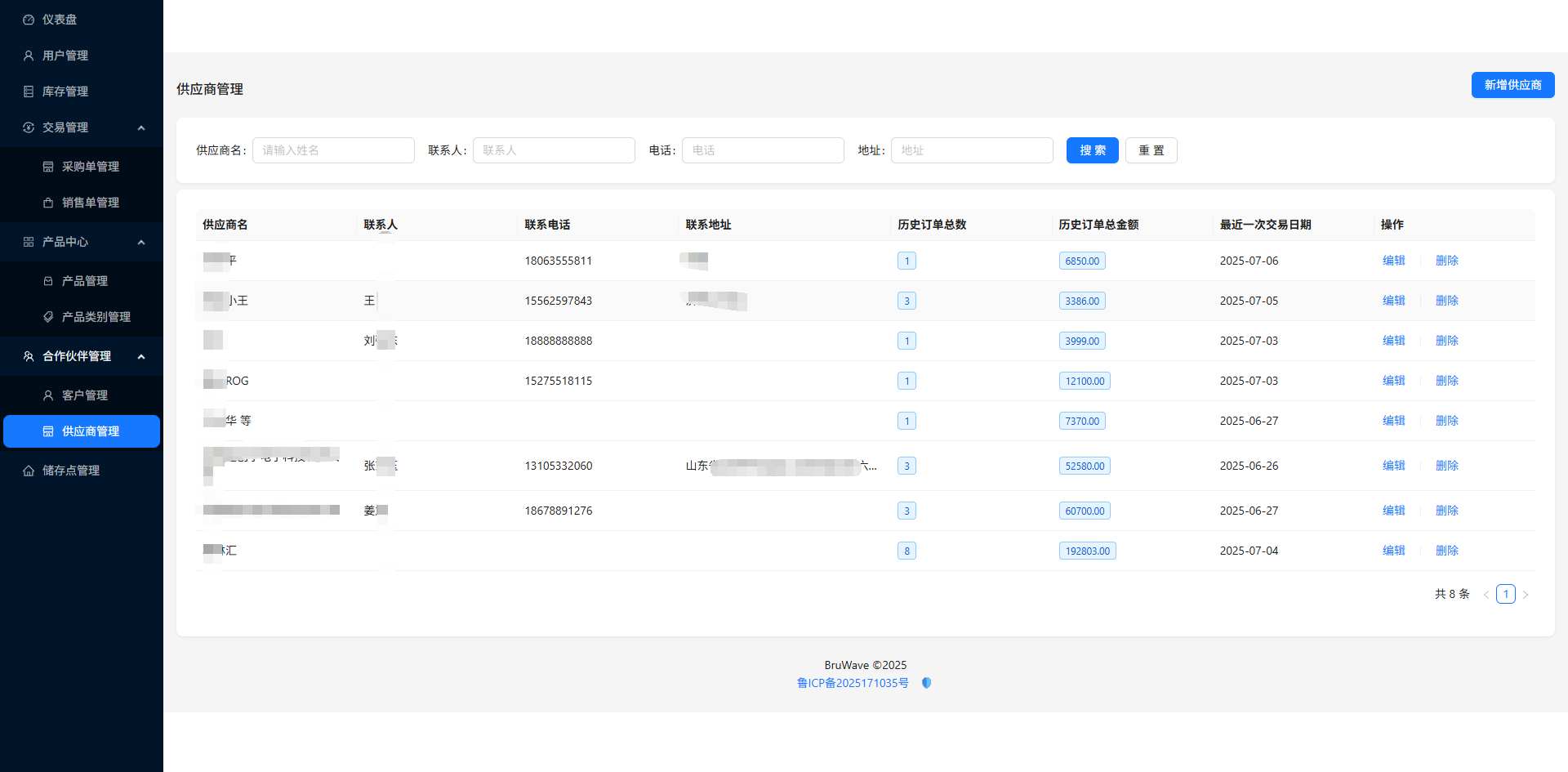
Task: Open 产品管理 in the sidebar menu
Action: 84,281
